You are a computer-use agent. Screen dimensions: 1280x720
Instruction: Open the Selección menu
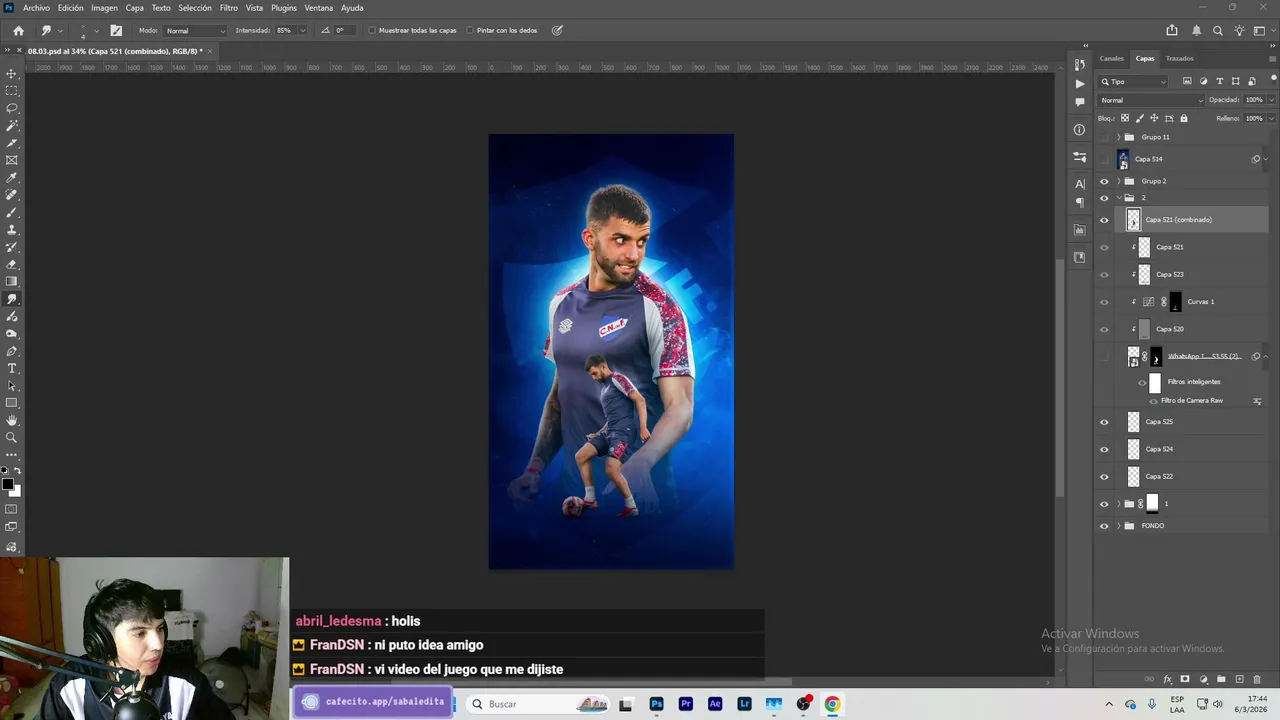coord(195,8)
